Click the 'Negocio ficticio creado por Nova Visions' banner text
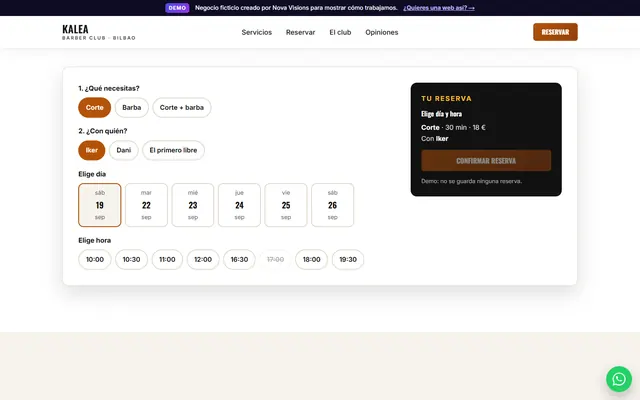This screenshot has width=640, height=400. tap(296, 8)
